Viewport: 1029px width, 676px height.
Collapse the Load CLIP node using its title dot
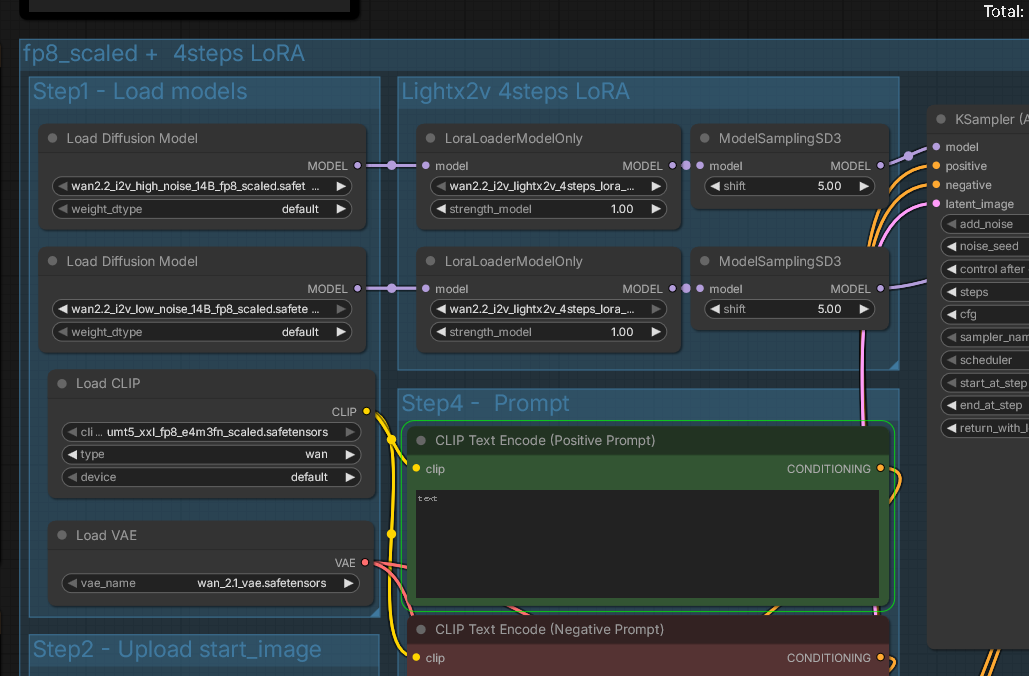point(62,384)
